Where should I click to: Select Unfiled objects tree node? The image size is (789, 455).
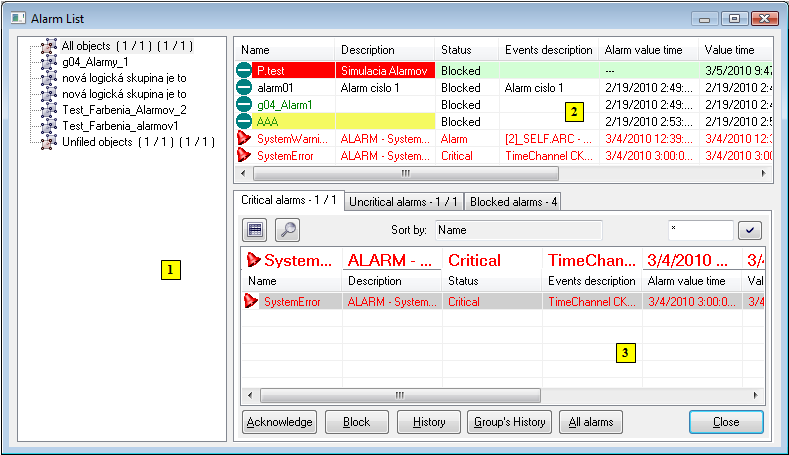click(137, 142)
